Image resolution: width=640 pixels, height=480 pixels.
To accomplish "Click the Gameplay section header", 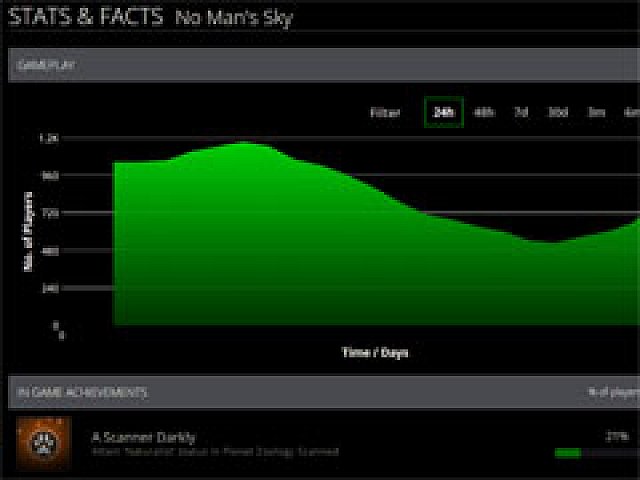I will (x=324, y=65).
